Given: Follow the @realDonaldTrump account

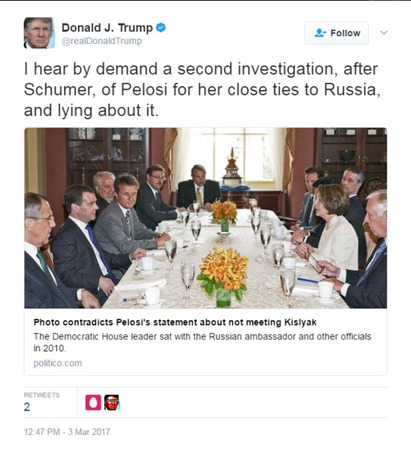Looking at the screenshot, I should point(336,33).
